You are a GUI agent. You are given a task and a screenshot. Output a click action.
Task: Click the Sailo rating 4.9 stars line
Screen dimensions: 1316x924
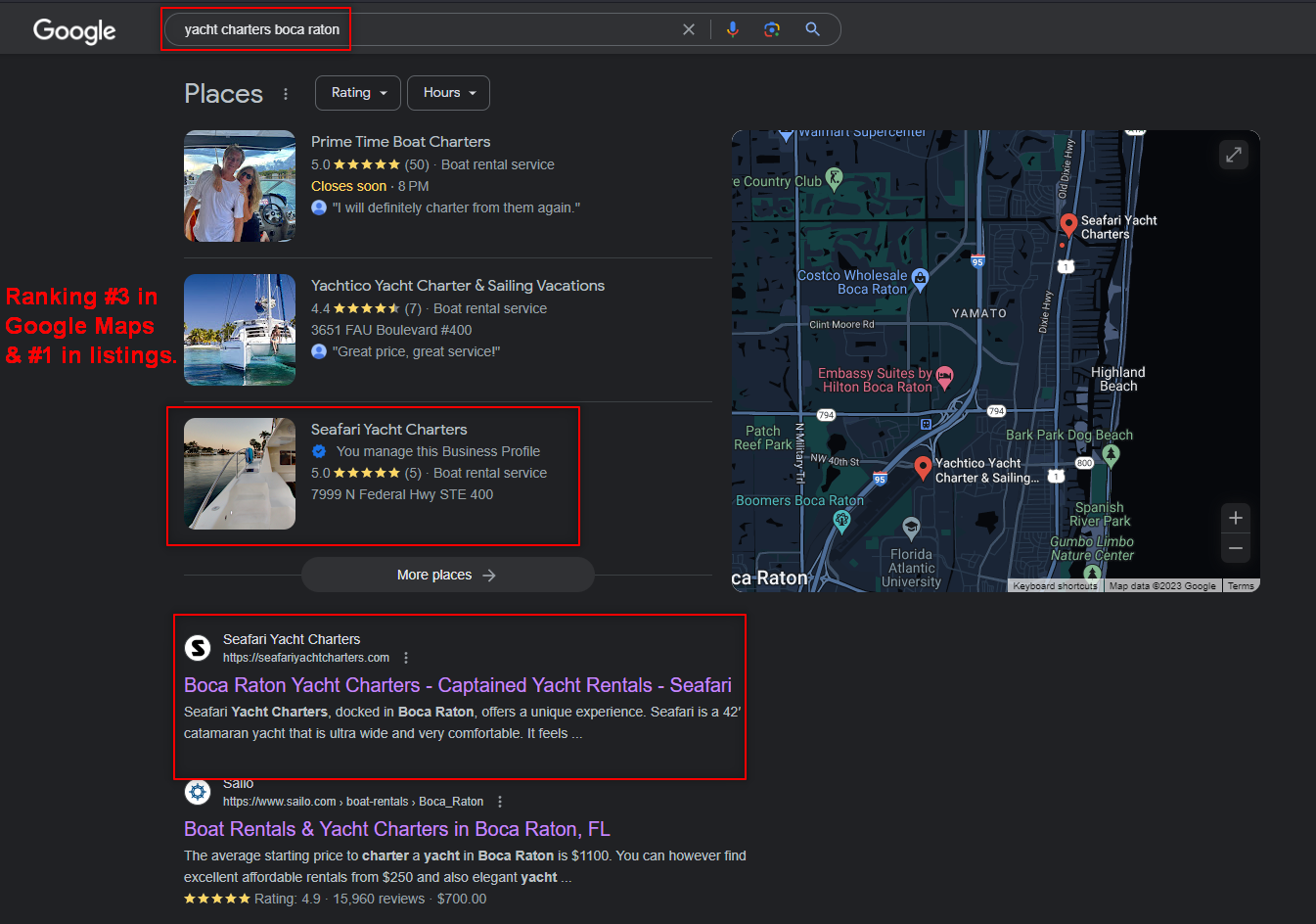[335, 899]
